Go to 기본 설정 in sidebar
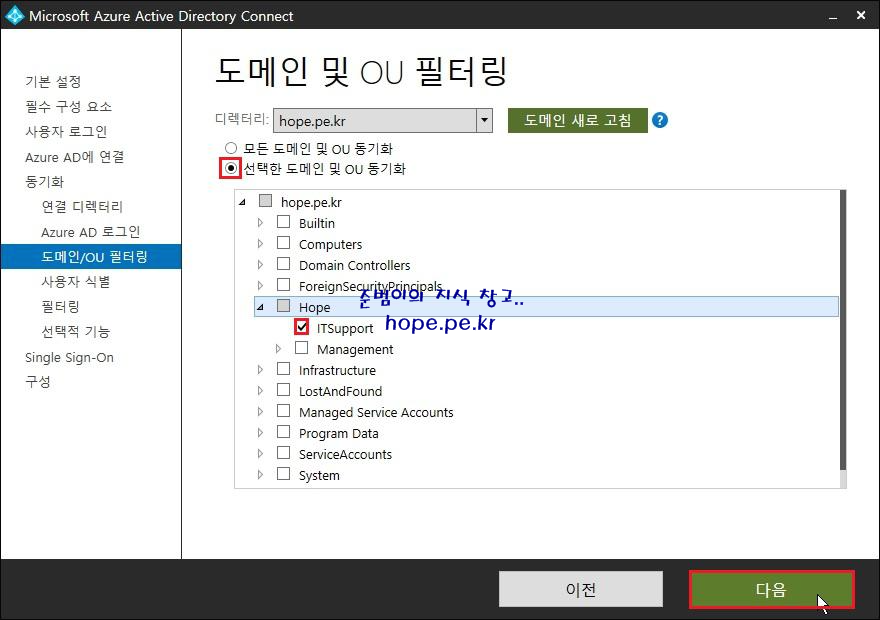880x620 pixels. [53, 81]
